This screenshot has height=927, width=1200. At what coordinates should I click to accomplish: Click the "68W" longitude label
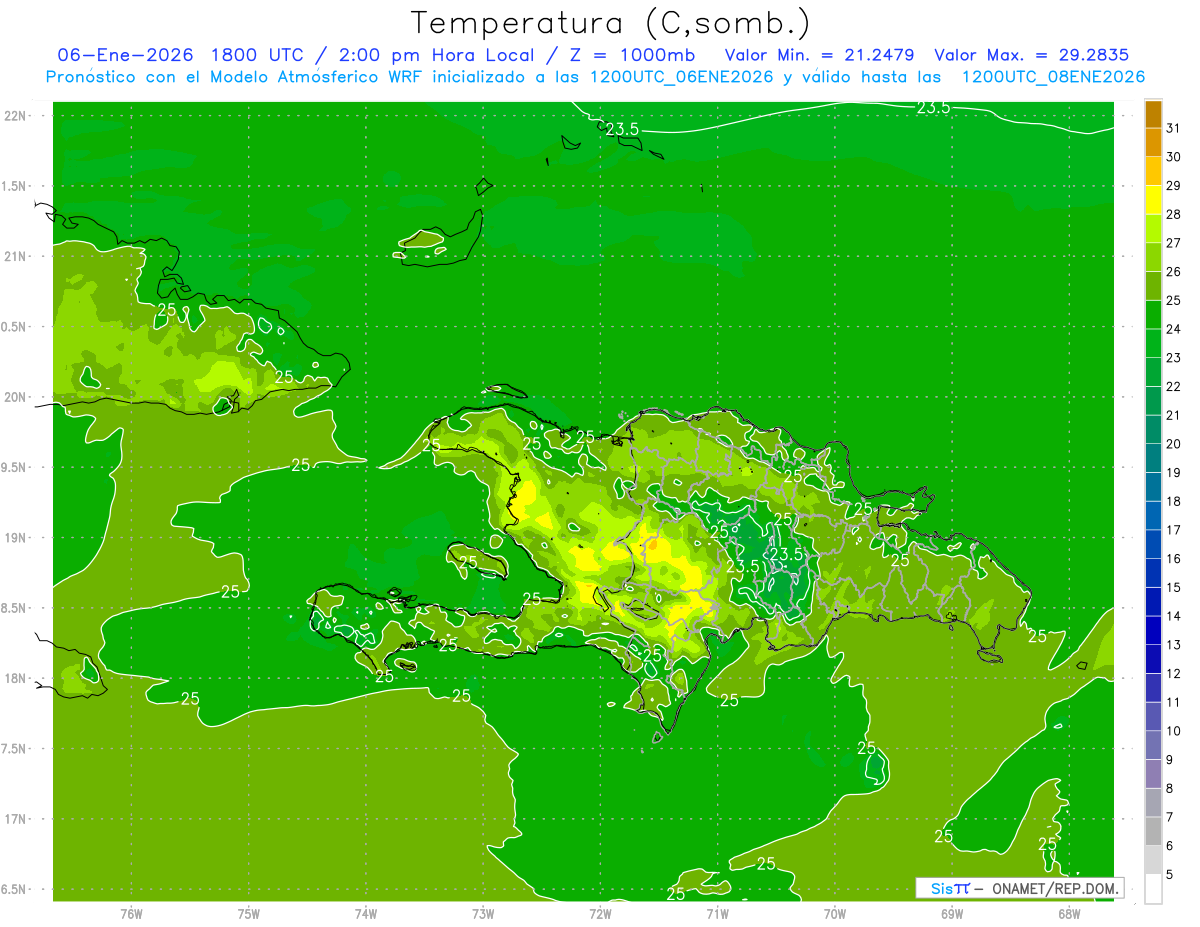coord(1069,914)
